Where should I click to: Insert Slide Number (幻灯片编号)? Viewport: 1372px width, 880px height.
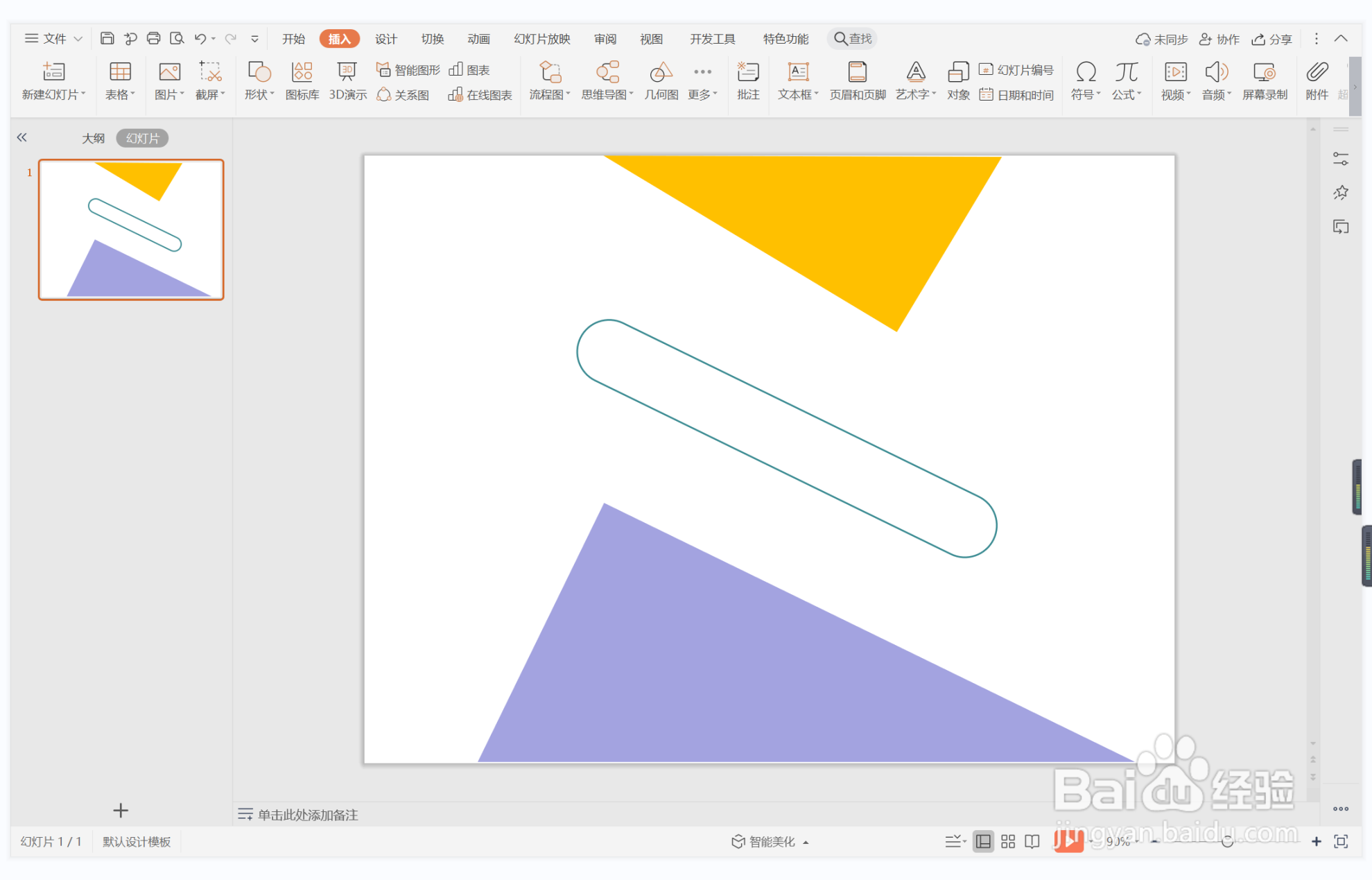[x=1016, y=70]
